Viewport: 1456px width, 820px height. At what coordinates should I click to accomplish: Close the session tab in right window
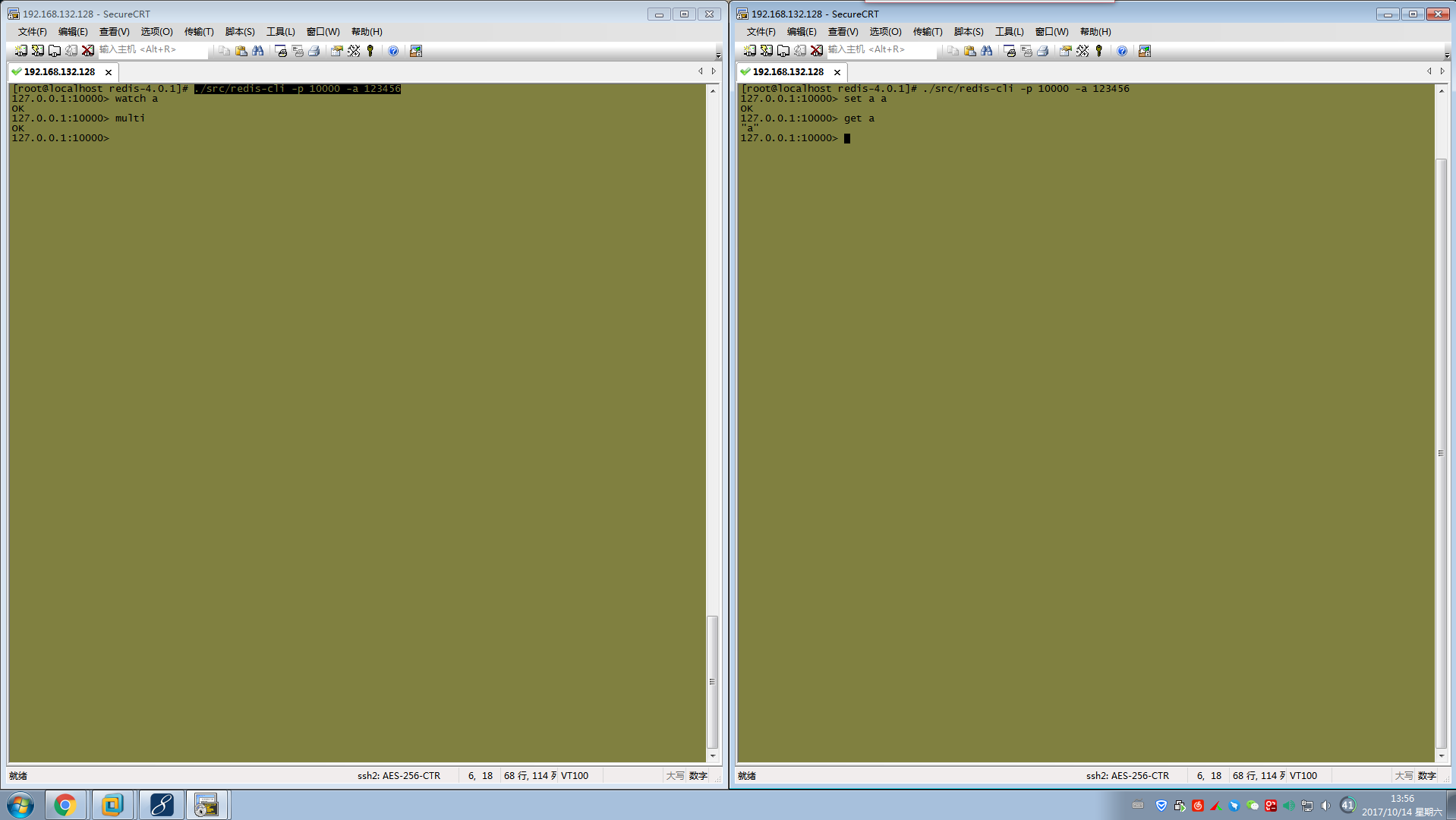click(x=837, y=72)
